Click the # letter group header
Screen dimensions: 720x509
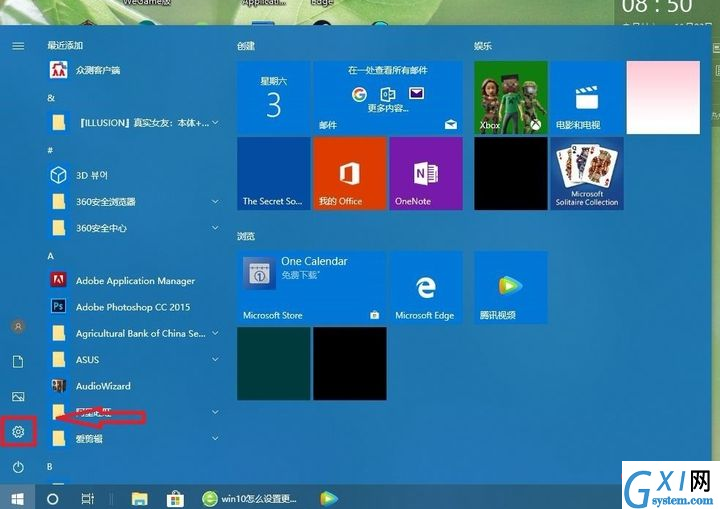pyautogui.click(x=51, y=150)
